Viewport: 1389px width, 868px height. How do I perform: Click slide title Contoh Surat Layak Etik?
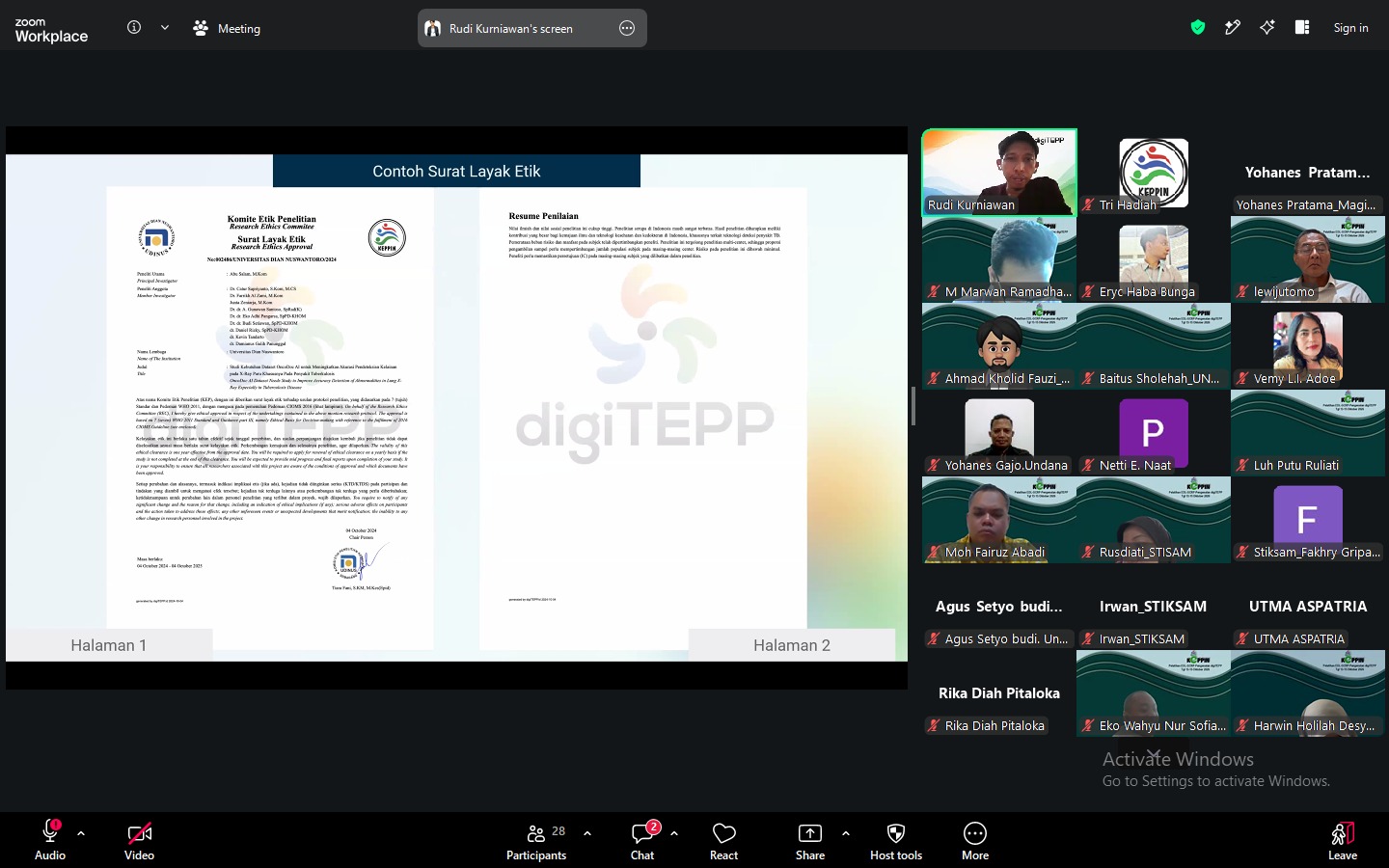pyautogui.click(x=456, y=171)
